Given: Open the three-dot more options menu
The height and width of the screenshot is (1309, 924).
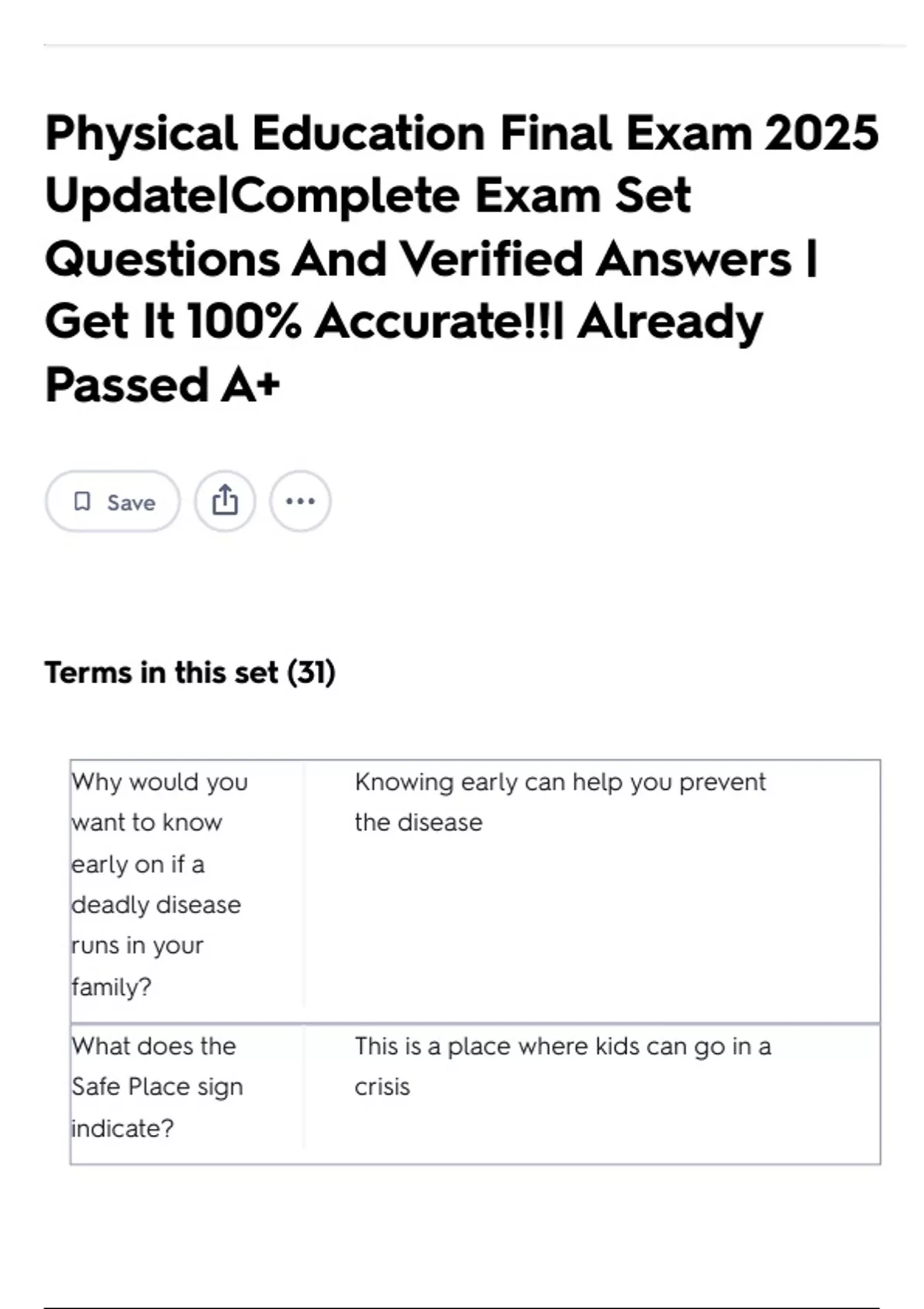Looking at the screenshot, I should coord(300,501).
